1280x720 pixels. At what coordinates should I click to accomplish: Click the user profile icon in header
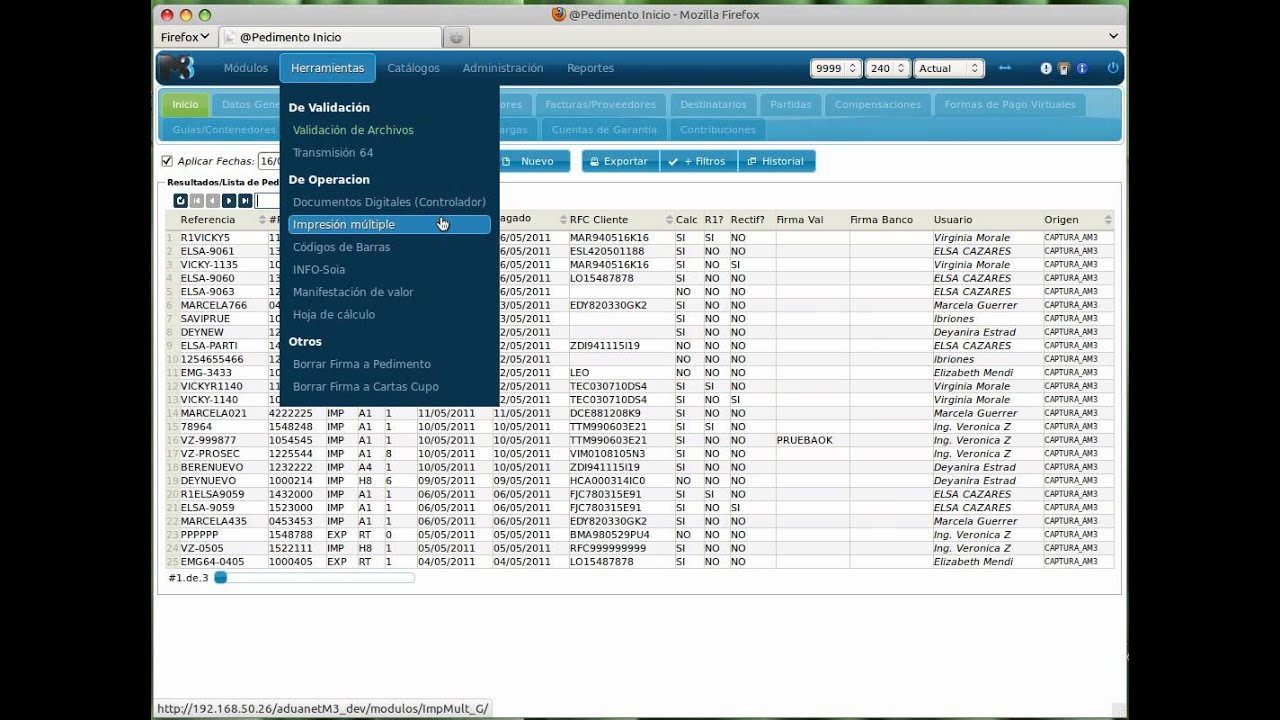click(1064, 69)
